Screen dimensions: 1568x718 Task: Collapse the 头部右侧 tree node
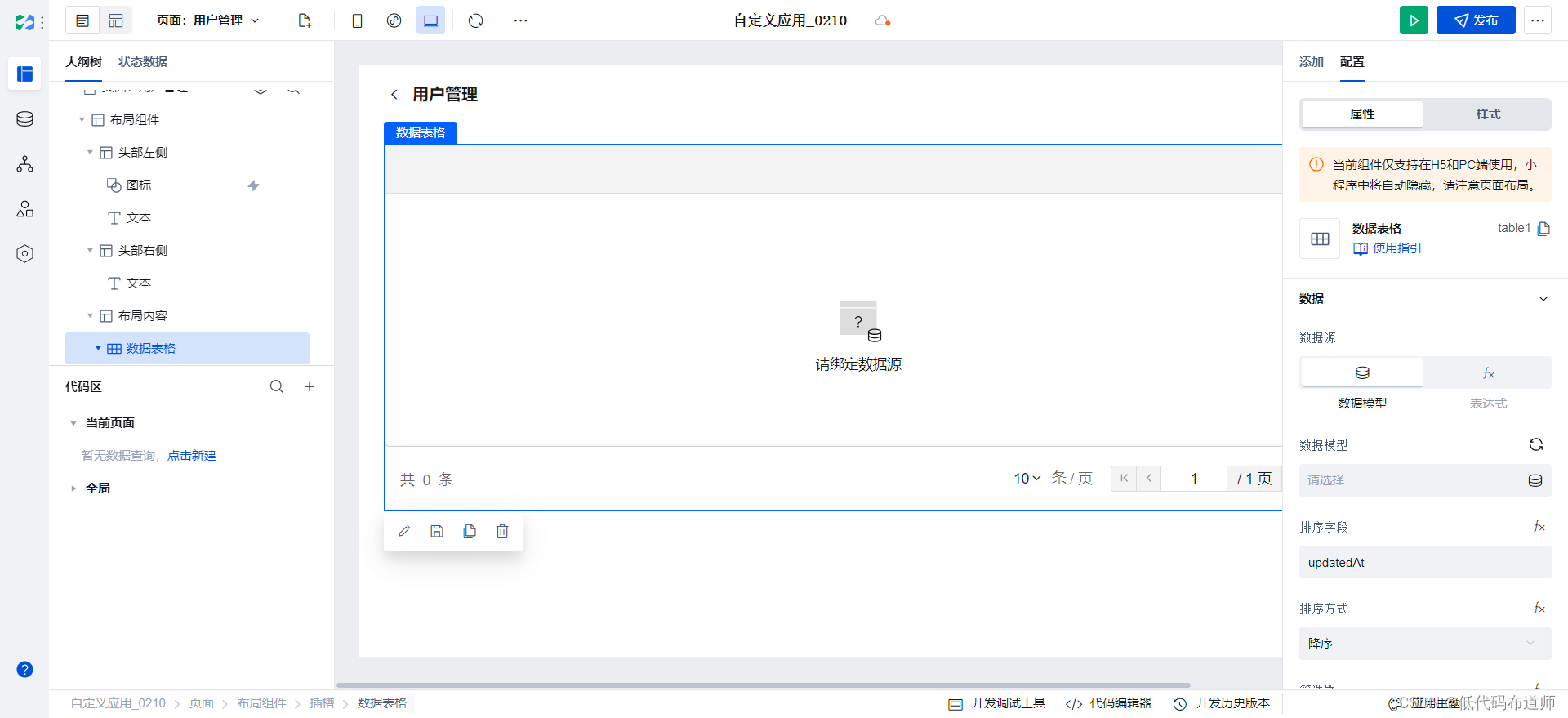click(90, 251)
